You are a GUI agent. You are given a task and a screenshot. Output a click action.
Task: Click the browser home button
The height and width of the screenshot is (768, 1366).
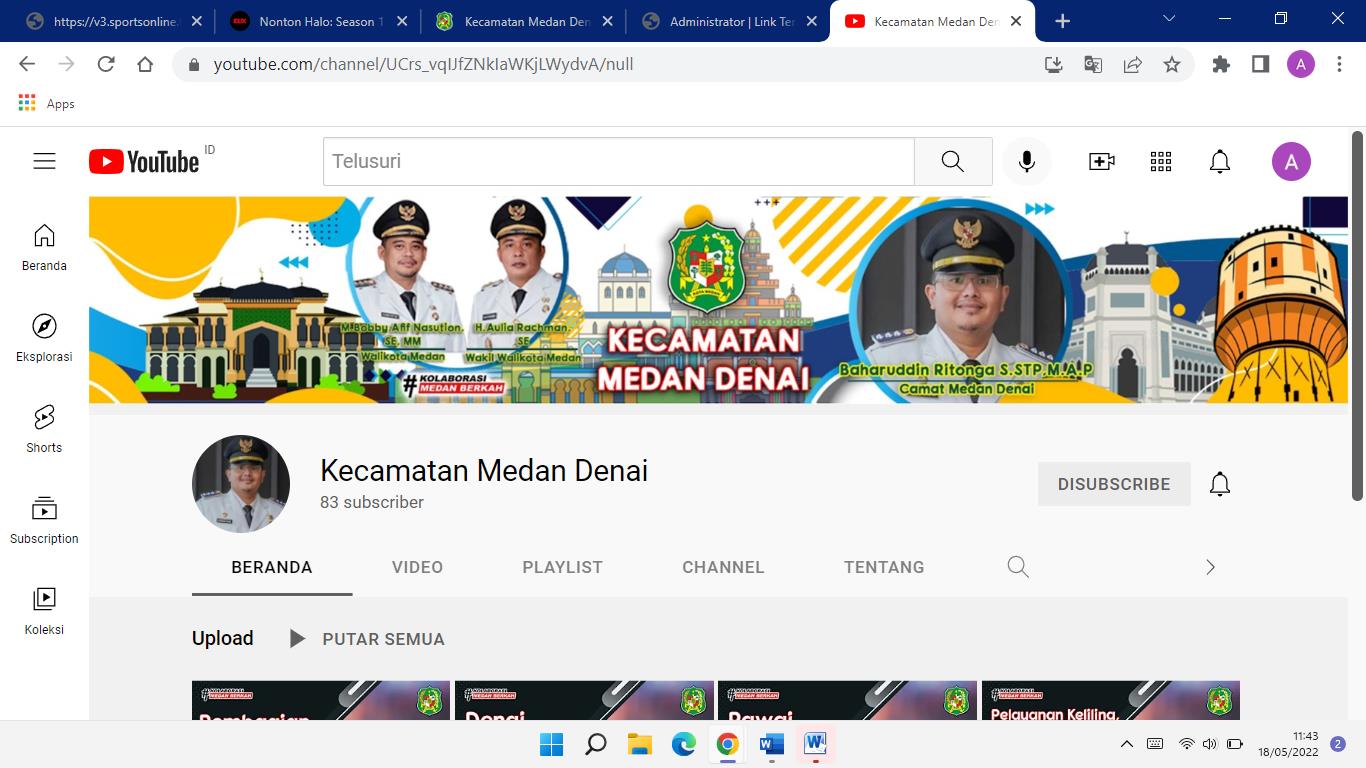tap(145, 64)
